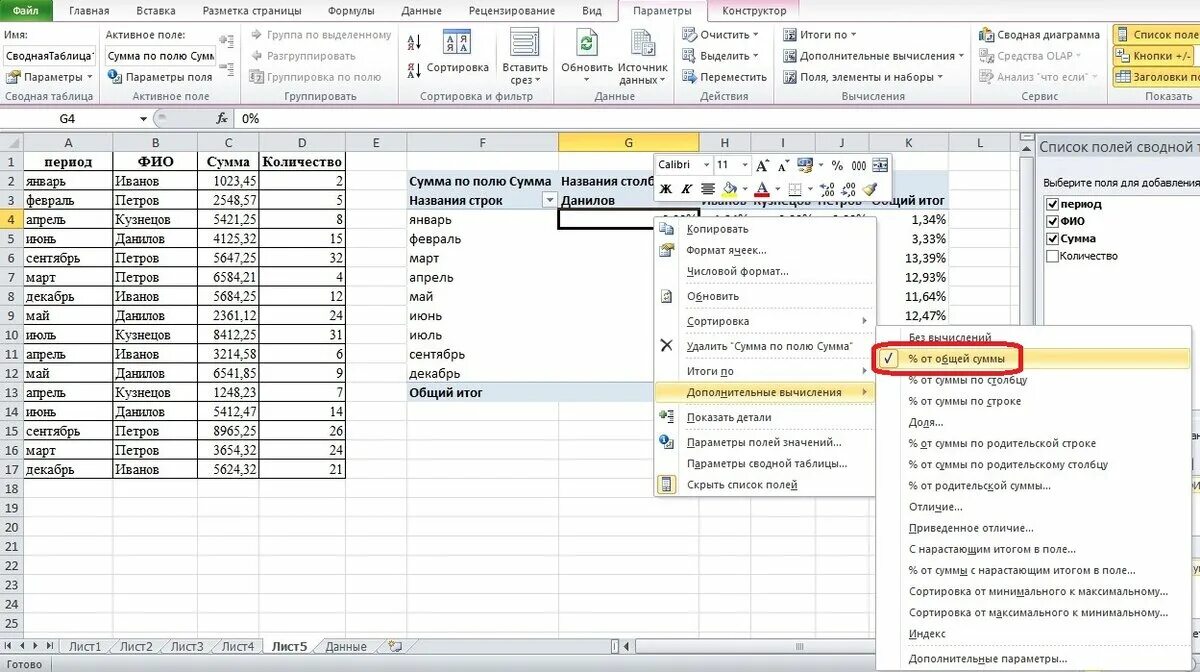Image resolution: width=1200 pixels, height=672 pixels.
Task: Select the format painter brush icon
Action: point(869,189)
